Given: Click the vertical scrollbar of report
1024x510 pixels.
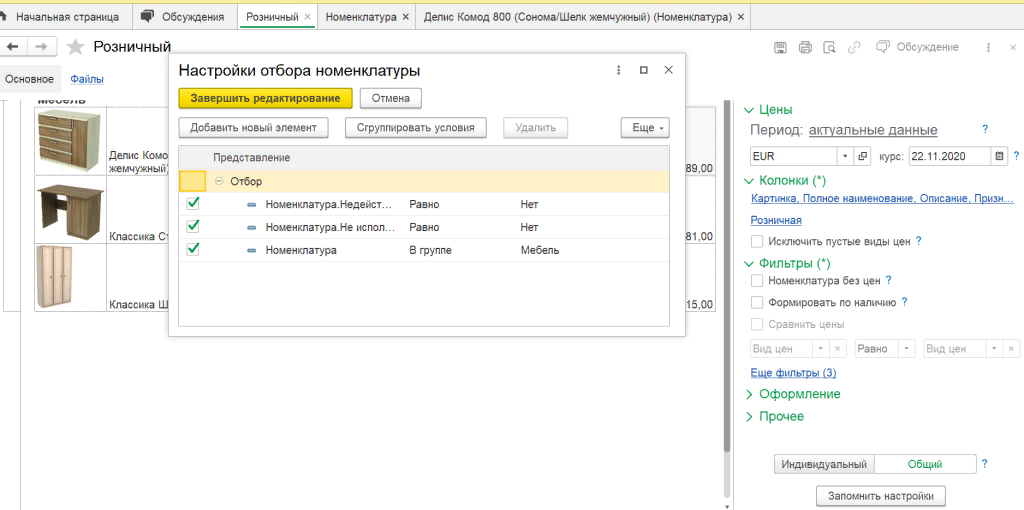Looking at the screenshot, I should 728,274.
